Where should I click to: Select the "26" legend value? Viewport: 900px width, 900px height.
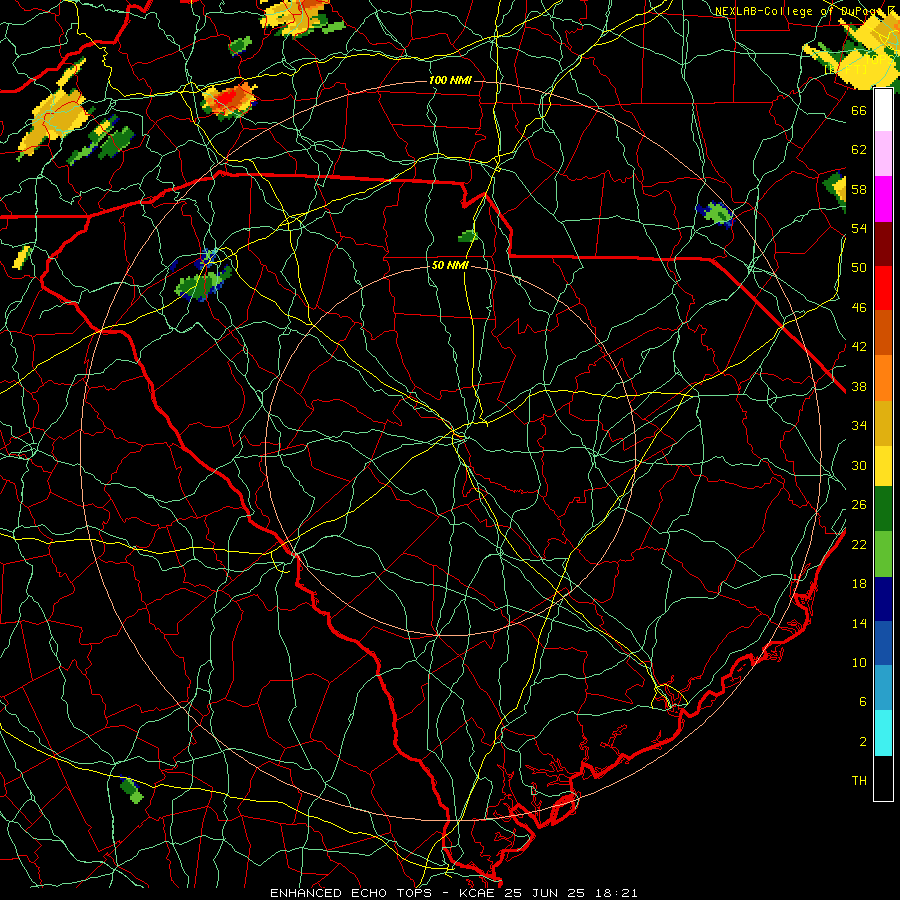[859, 505]
